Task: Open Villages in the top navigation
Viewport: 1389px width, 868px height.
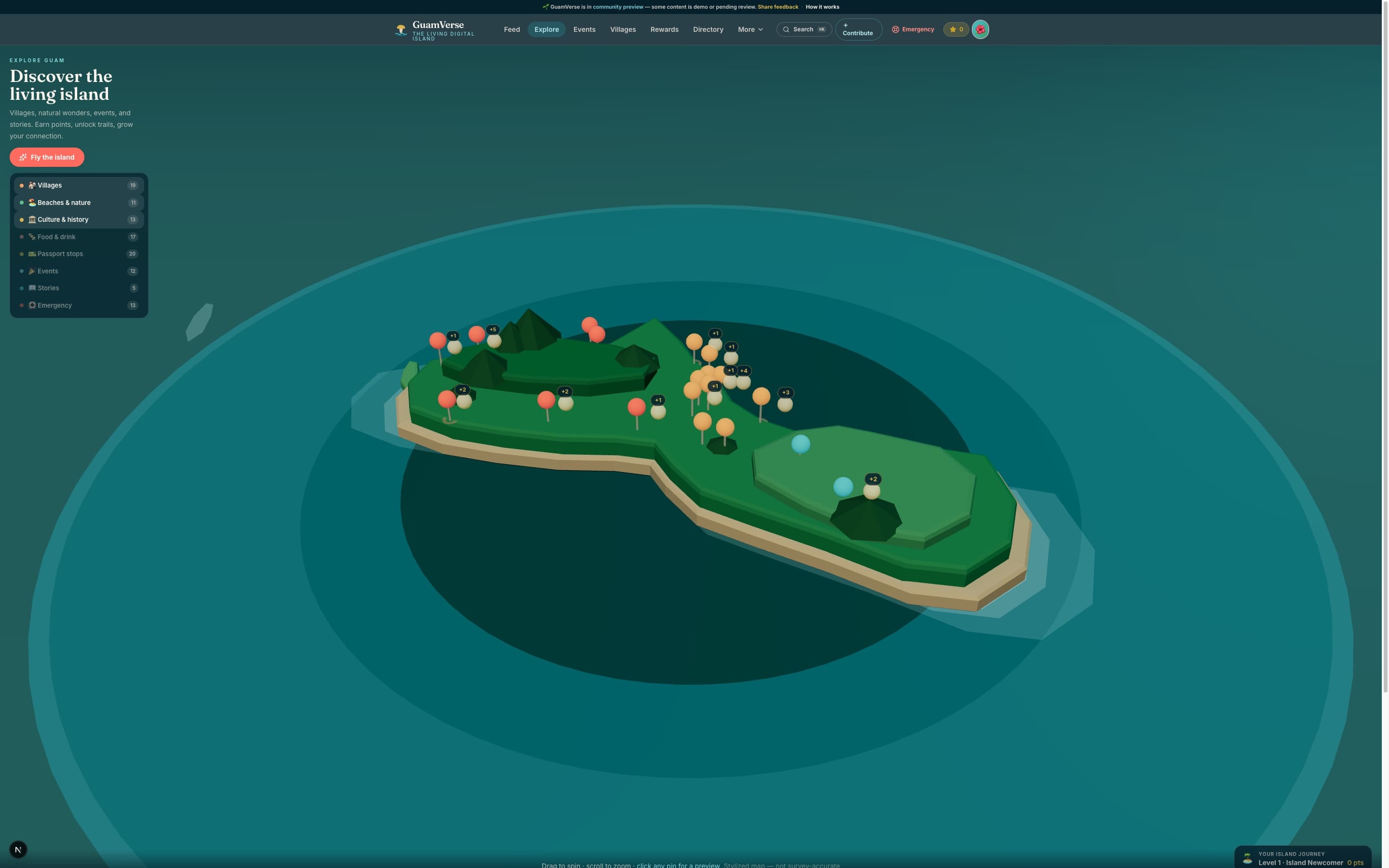Action: 622,29
